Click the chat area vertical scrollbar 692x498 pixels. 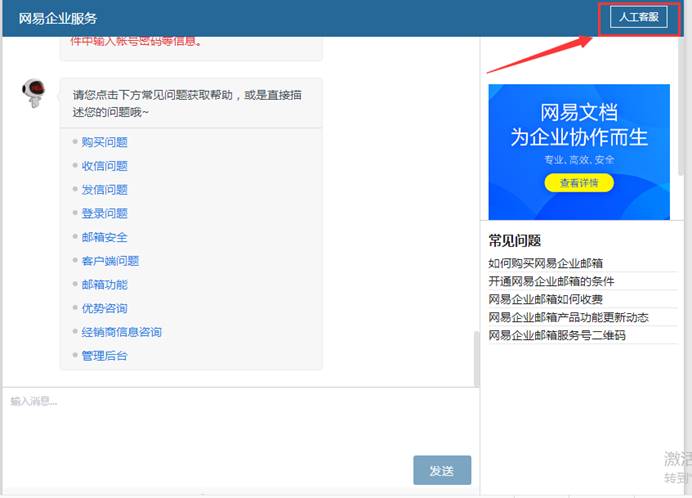(x=477, y=358)
